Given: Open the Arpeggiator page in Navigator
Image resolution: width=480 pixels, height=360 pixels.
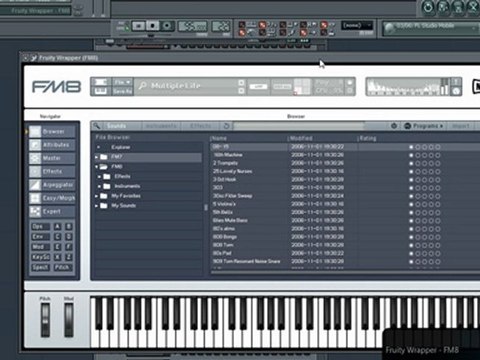Looking at the screenshot, I should 52,185.
